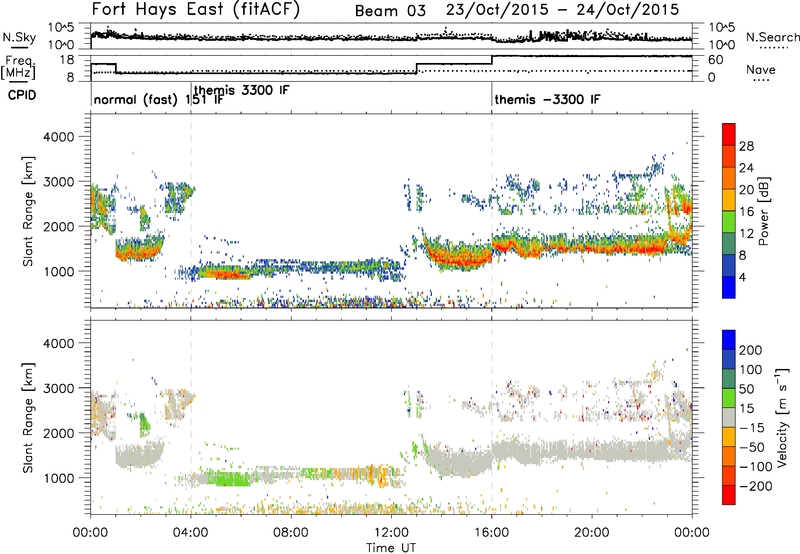Click the 60 tick on Nave axis
This screenshot has width=800, height=554.
click(715, 60)
